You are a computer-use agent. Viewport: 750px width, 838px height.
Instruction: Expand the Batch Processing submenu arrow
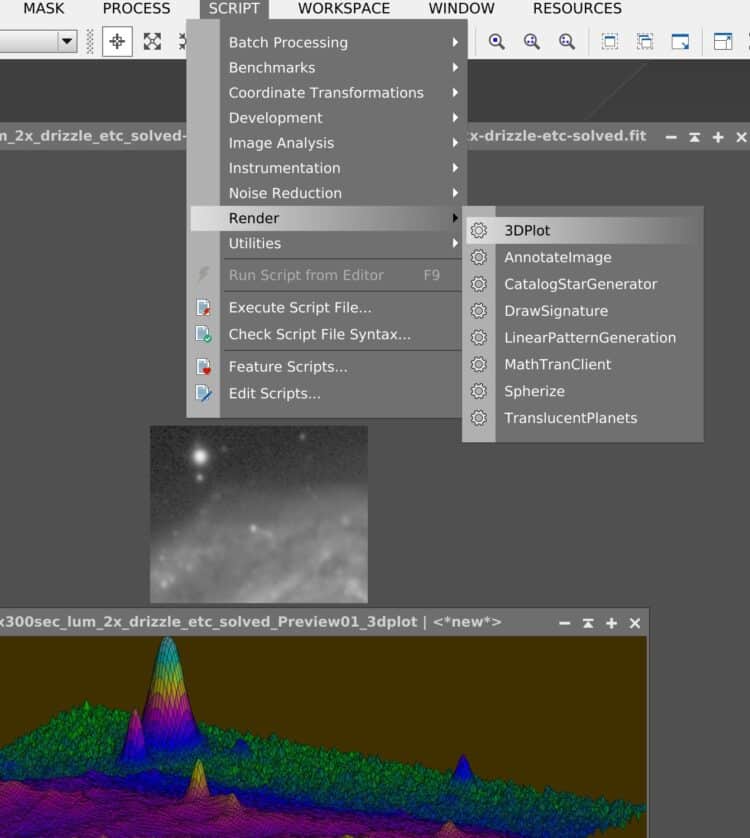click(455, 42)
